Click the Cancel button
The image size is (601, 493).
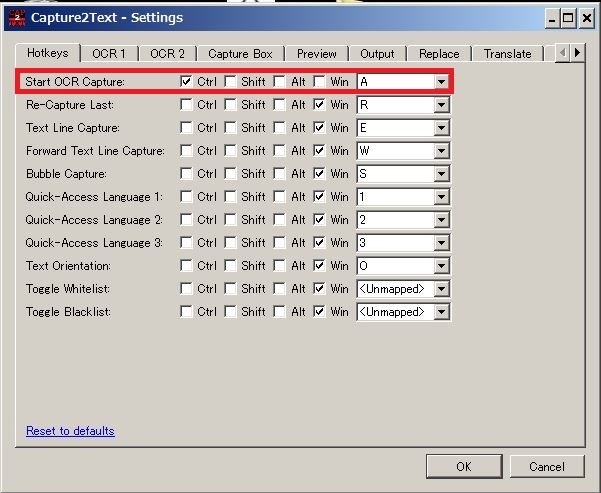pos(547,466)
